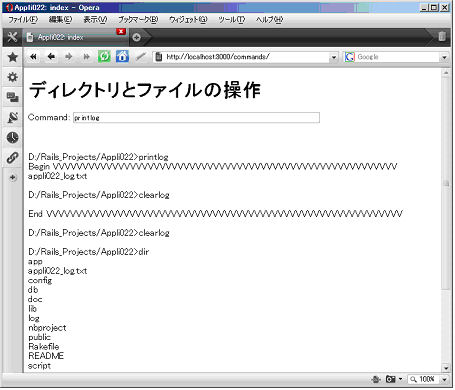Click the 'public' directory entry
Image resolution: width=455 pixels, height=390 pixels.
[x=39, y=337]
